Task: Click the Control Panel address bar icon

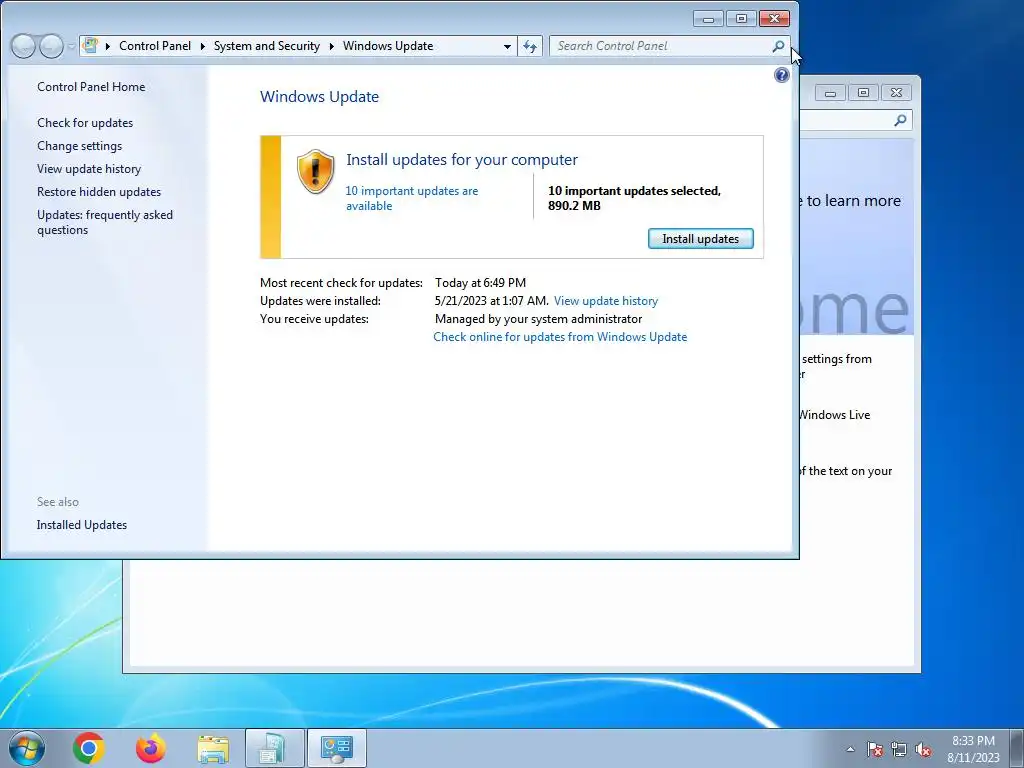Action: pos(91,46)
